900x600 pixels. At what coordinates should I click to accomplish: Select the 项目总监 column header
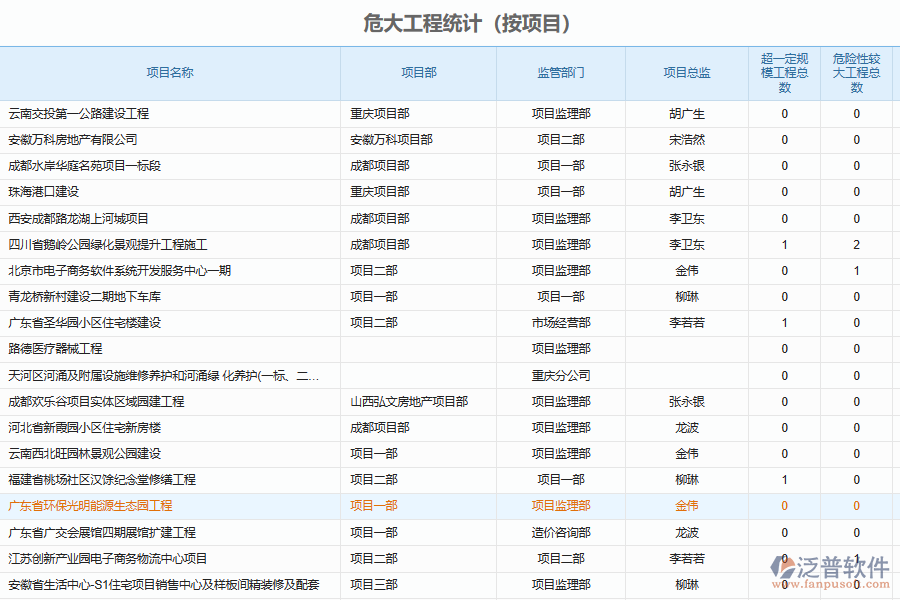pyautogui.click(x=687, y=73)
